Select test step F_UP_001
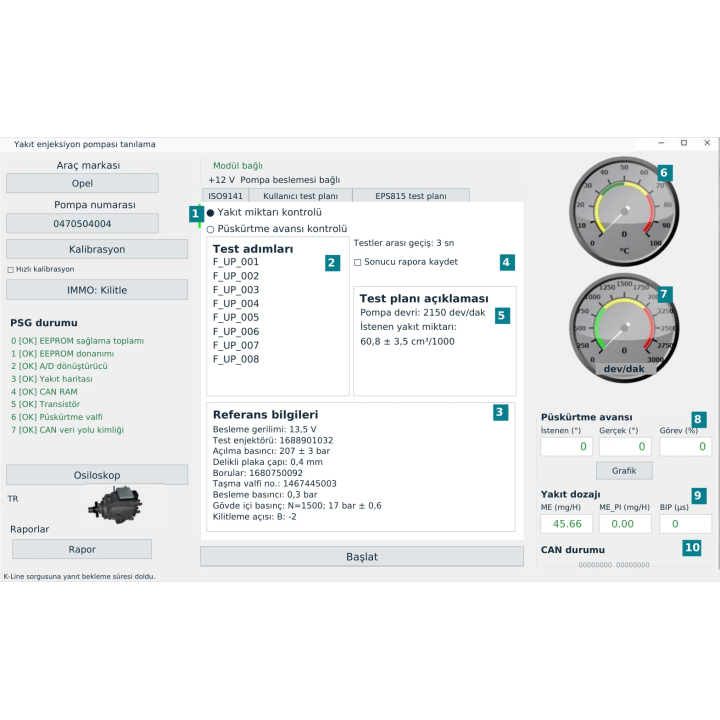The width and height of the screenshot is (720, 720). click(236, 262)
